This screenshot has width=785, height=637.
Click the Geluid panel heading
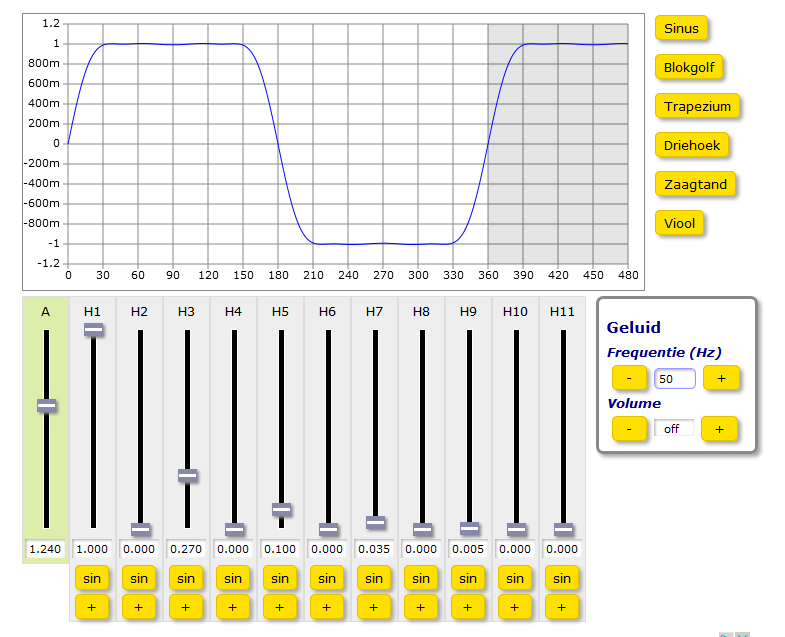pyautogui.click(x=633, y=328)
